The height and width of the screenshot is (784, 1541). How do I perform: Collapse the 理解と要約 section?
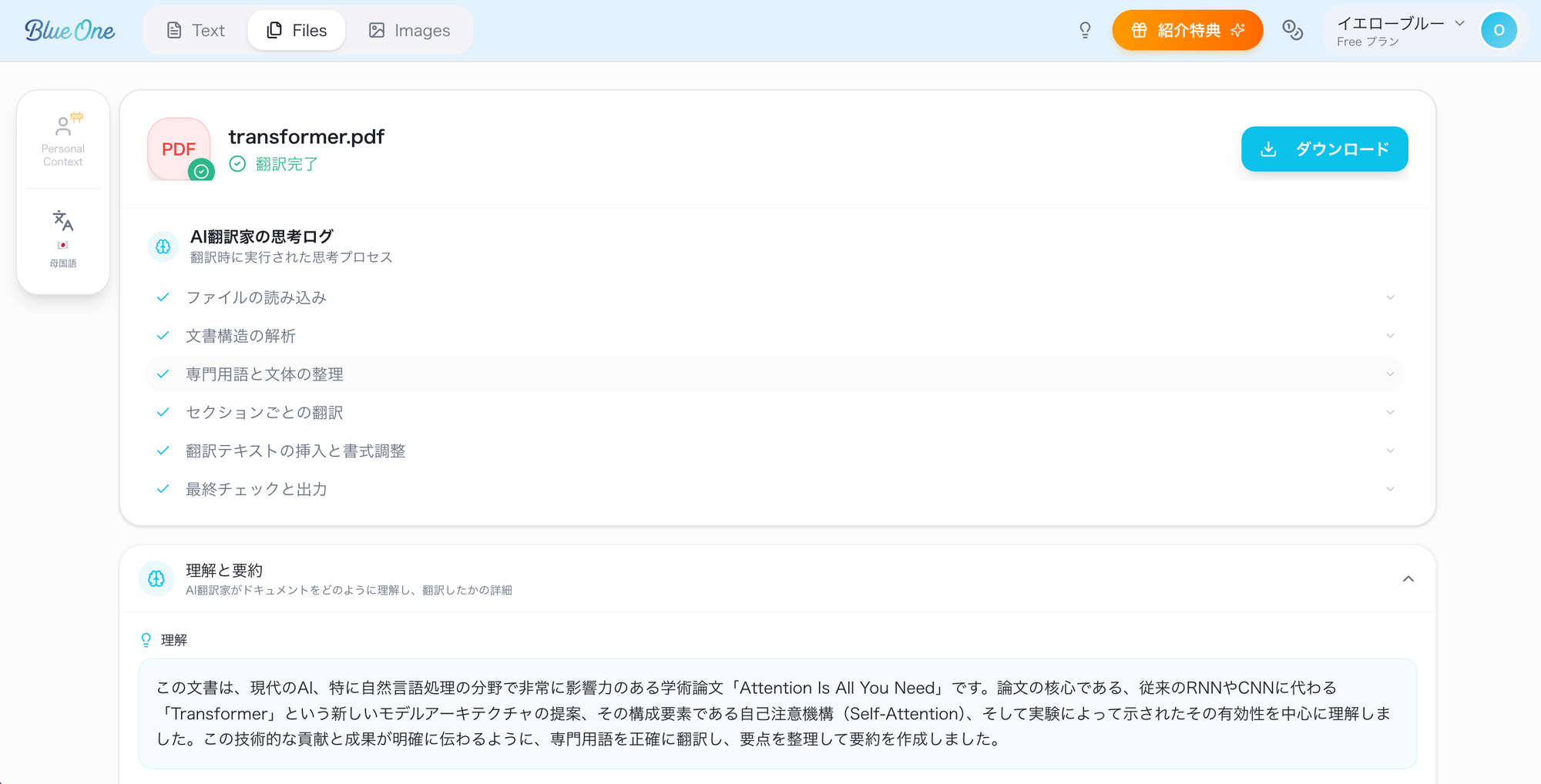tap(1408, 578)
